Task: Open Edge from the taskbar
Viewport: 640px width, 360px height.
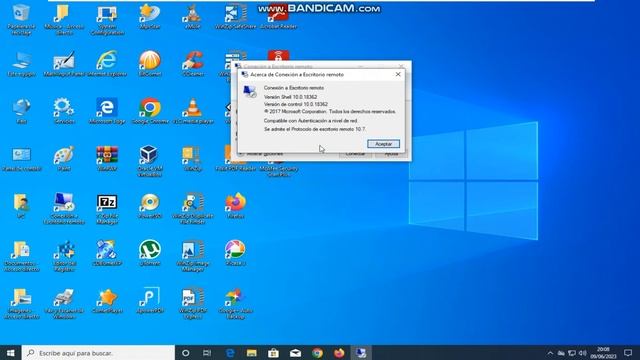Action: point(230,353)
